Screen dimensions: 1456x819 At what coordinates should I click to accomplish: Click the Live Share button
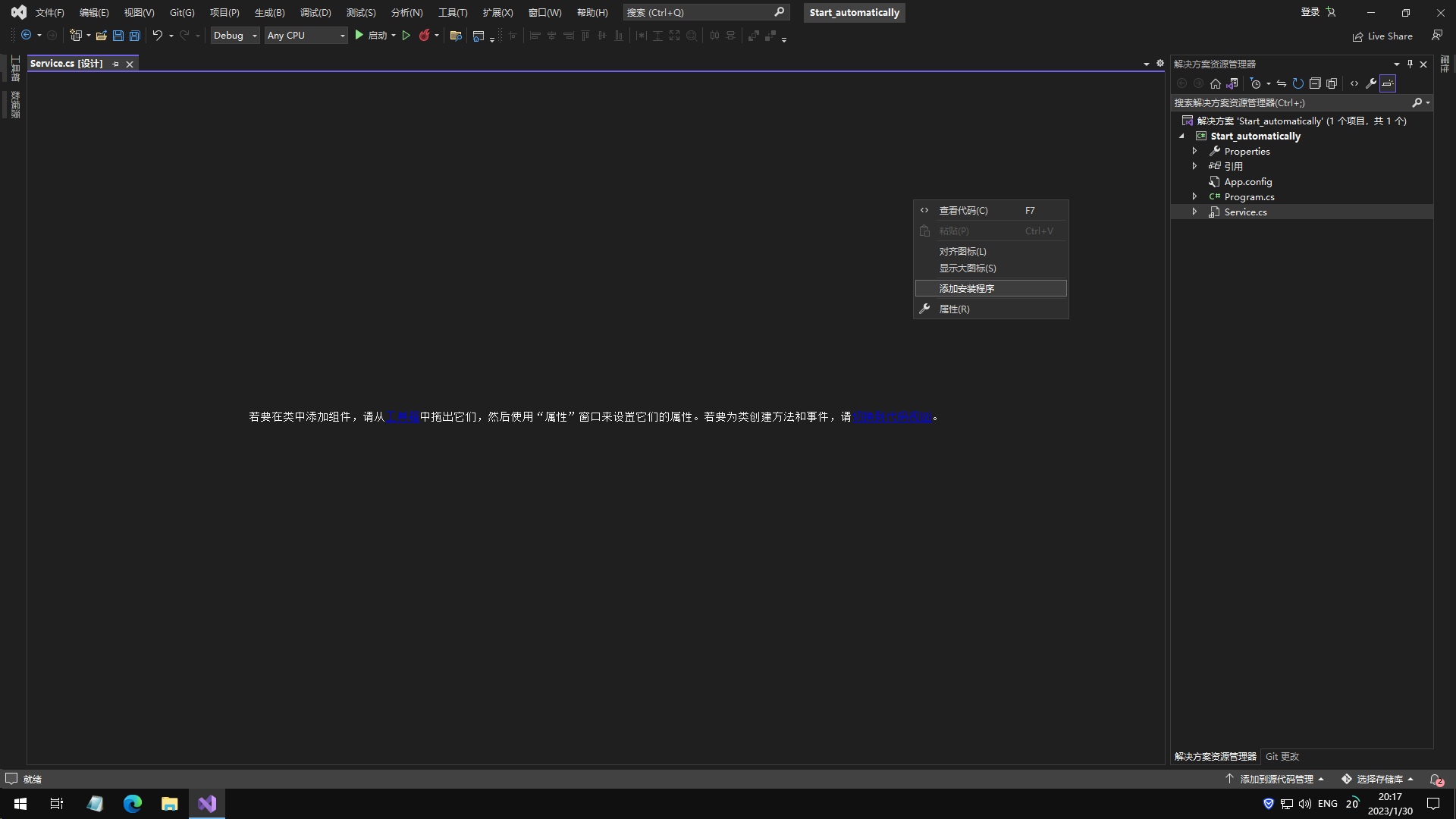(1382, 36)
